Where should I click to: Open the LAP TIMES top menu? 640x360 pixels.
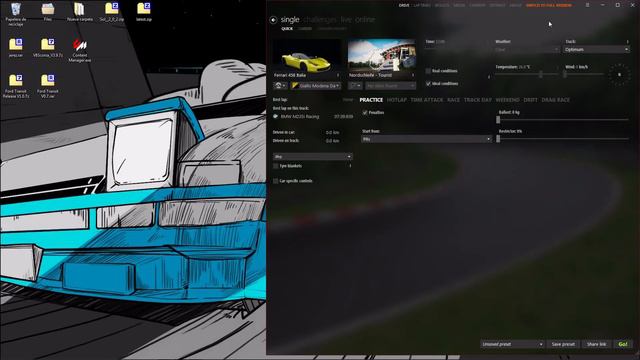pyautogui.click(x=422, y=5)
